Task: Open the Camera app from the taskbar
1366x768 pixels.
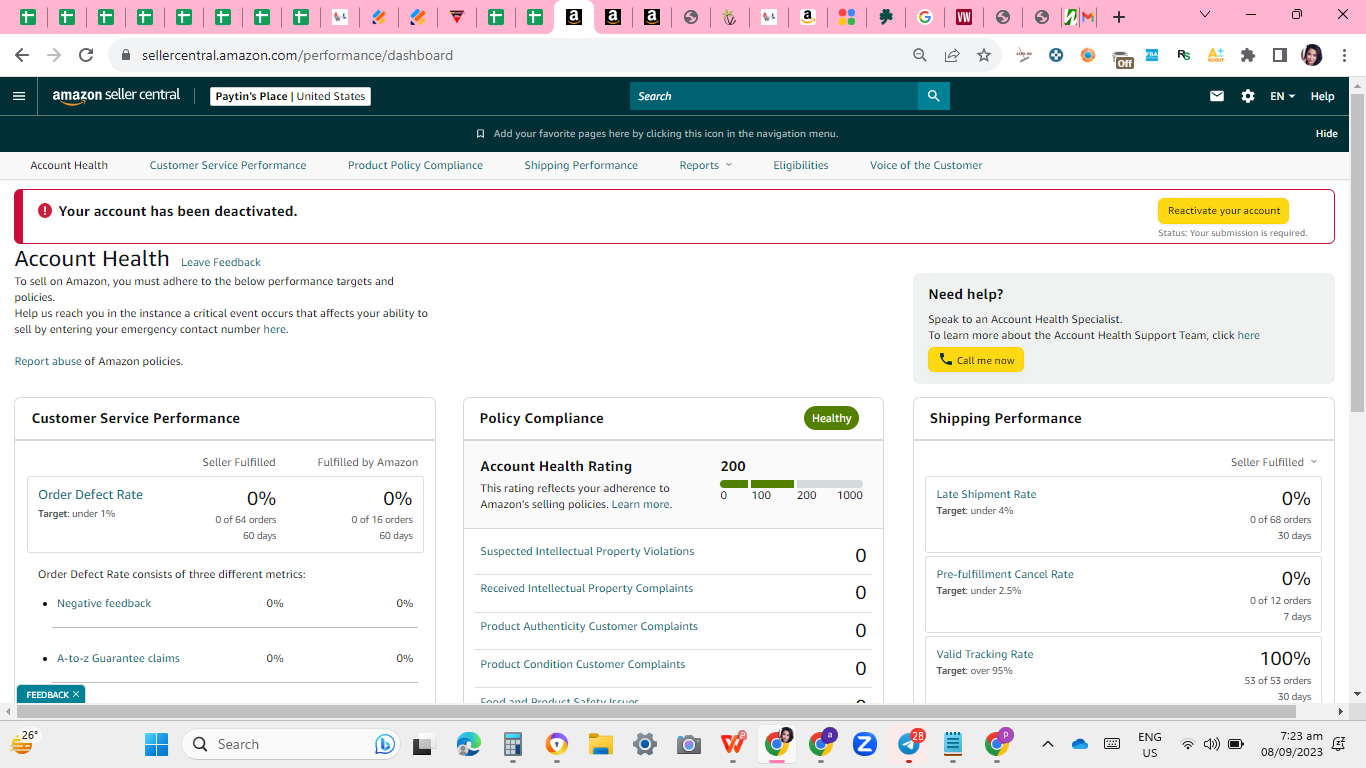Action: click(x=688, y=744)
